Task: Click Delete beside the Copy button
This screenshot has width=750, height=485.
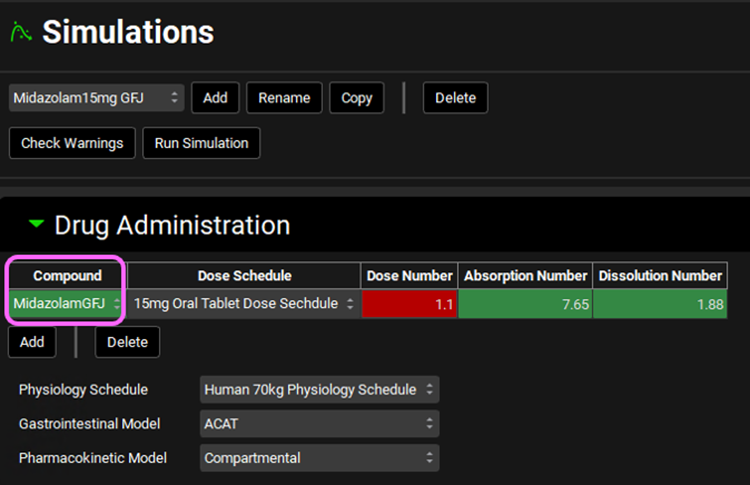Action: pyautogui.click(x=455, y=98)
